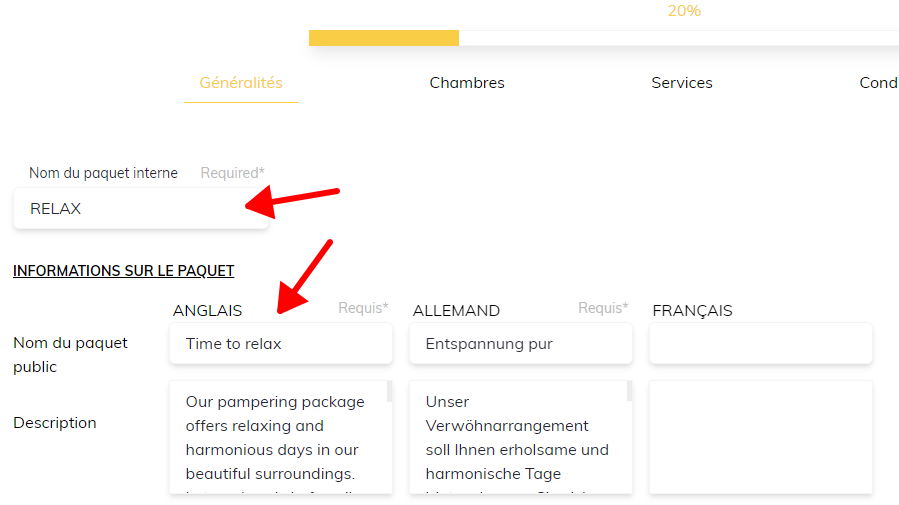Focus the English public name 'Time to relax'
This screenshot has height=505, width=899.
click(x=281, y=344)
